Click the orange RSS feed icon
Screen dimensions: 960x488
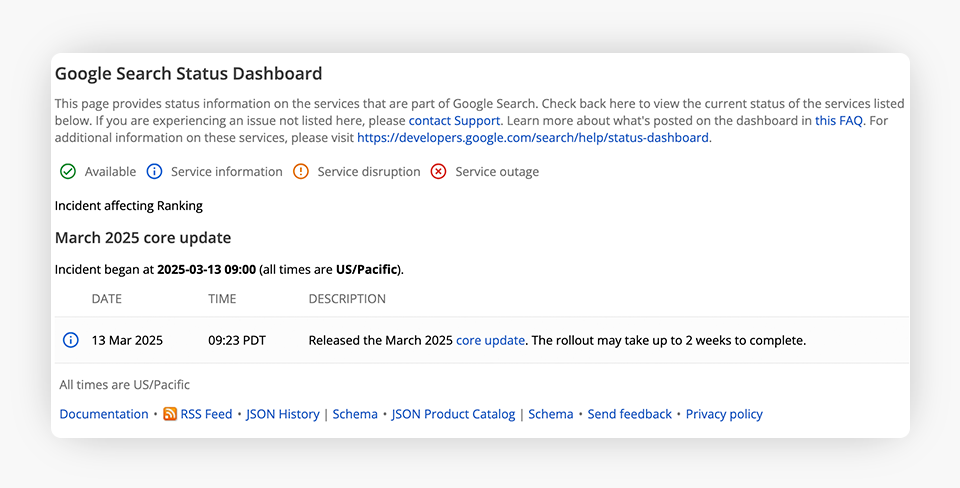(170, 414)
